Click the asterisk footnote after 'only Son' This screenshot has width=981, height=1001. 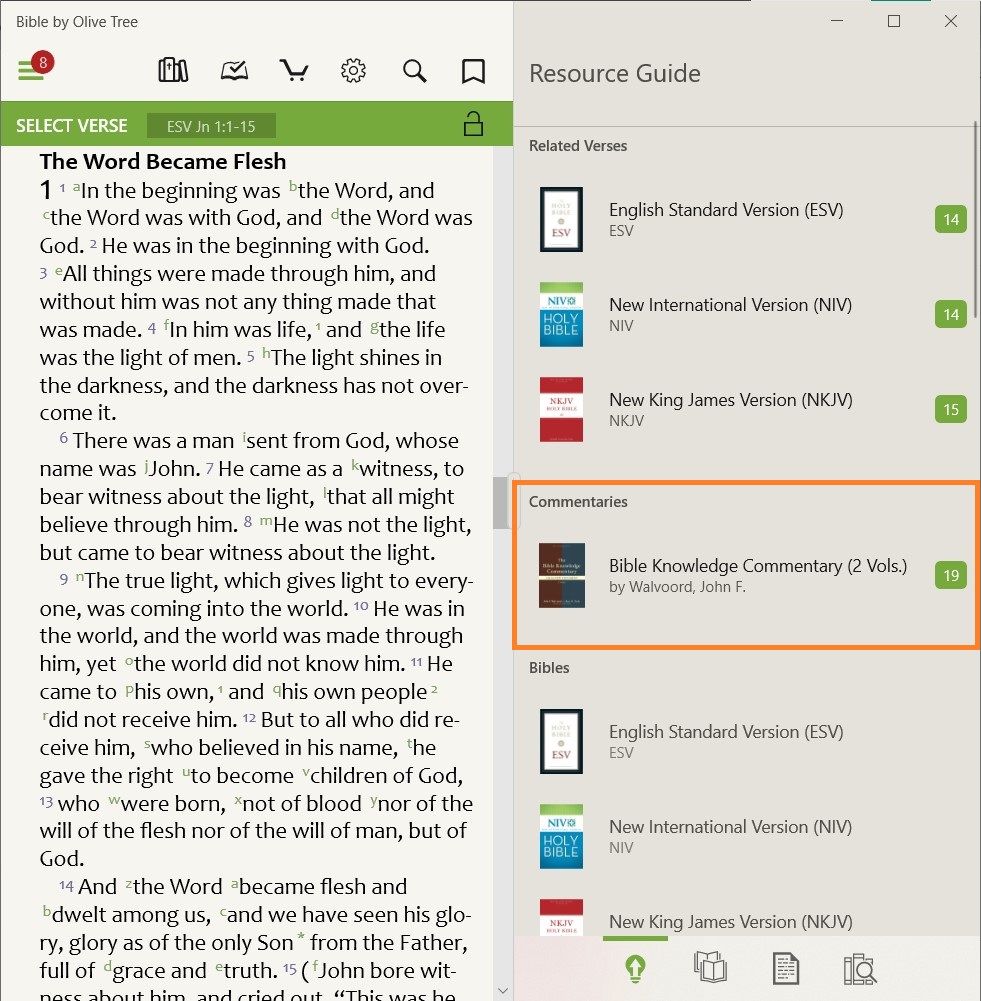pos(301,937)
